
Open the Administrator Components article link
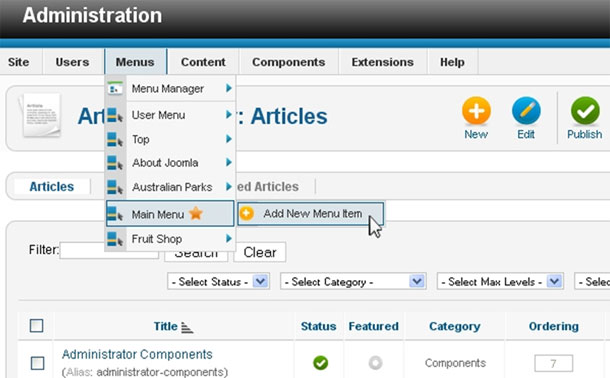point(137,354)
